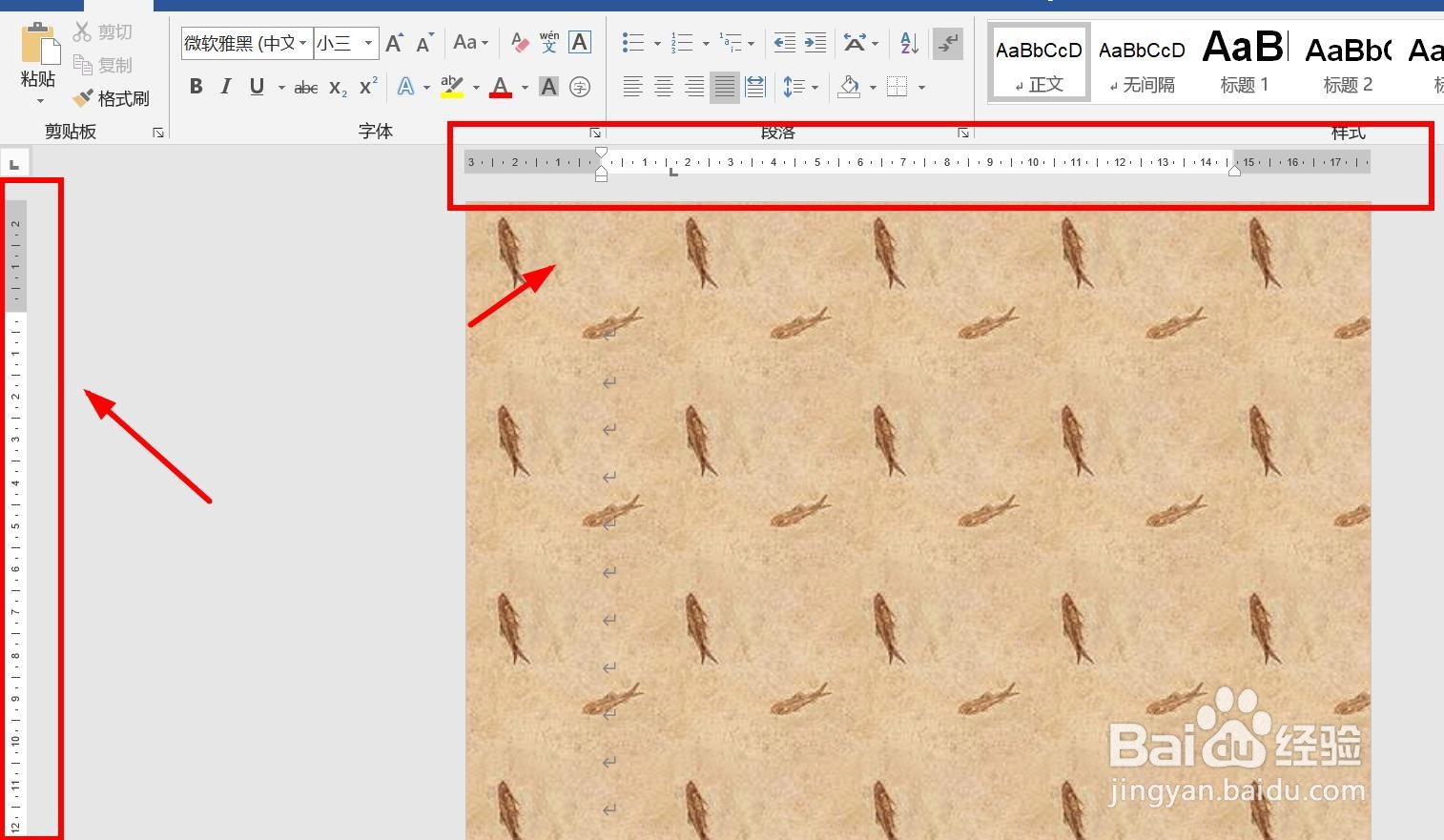1444x840 pixels.
Task: Decrease font size with the A down icon
Action: [424, 43]
